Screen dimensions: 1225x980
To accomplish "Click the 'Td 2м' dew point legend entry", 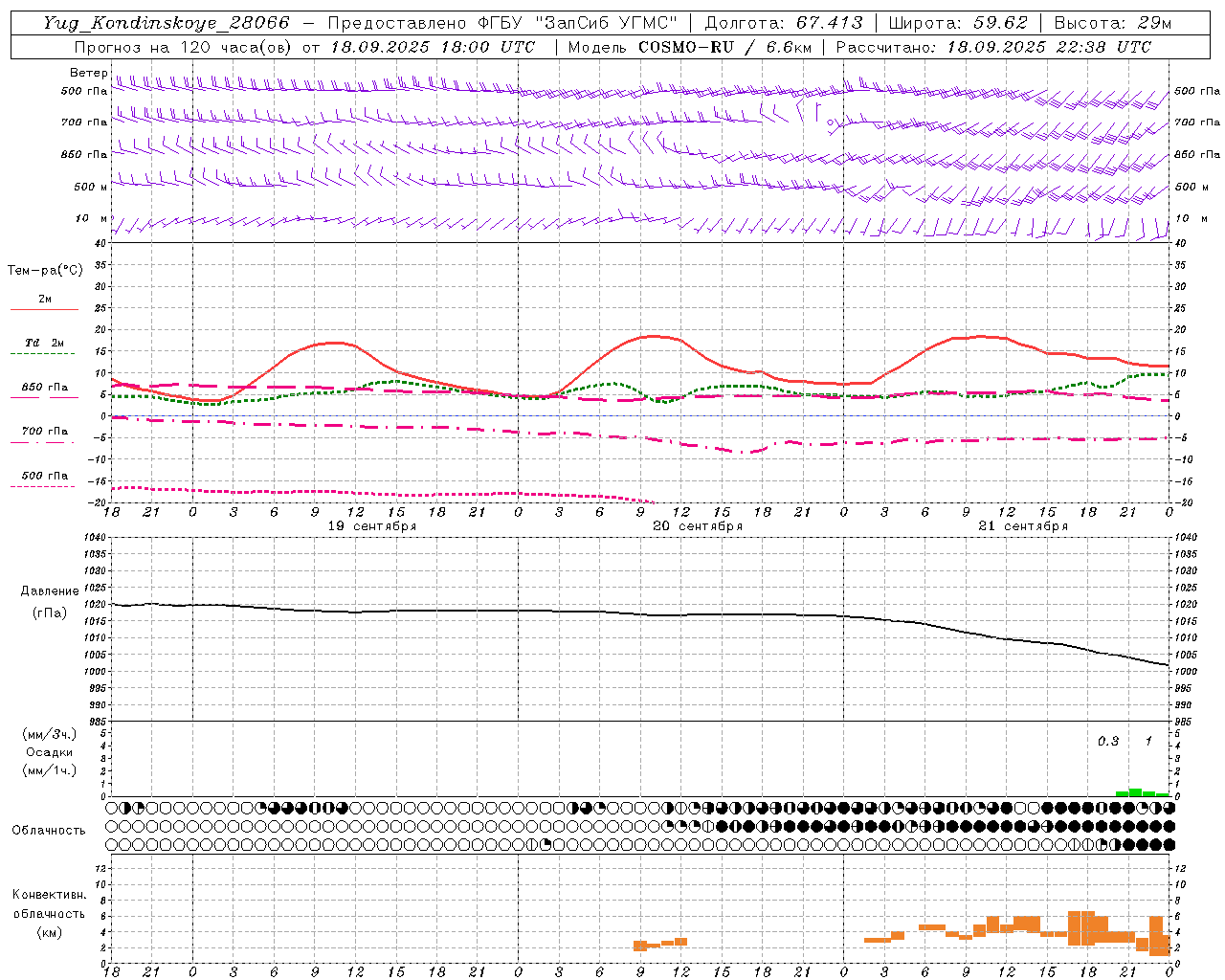I will (x=45, y=343).
